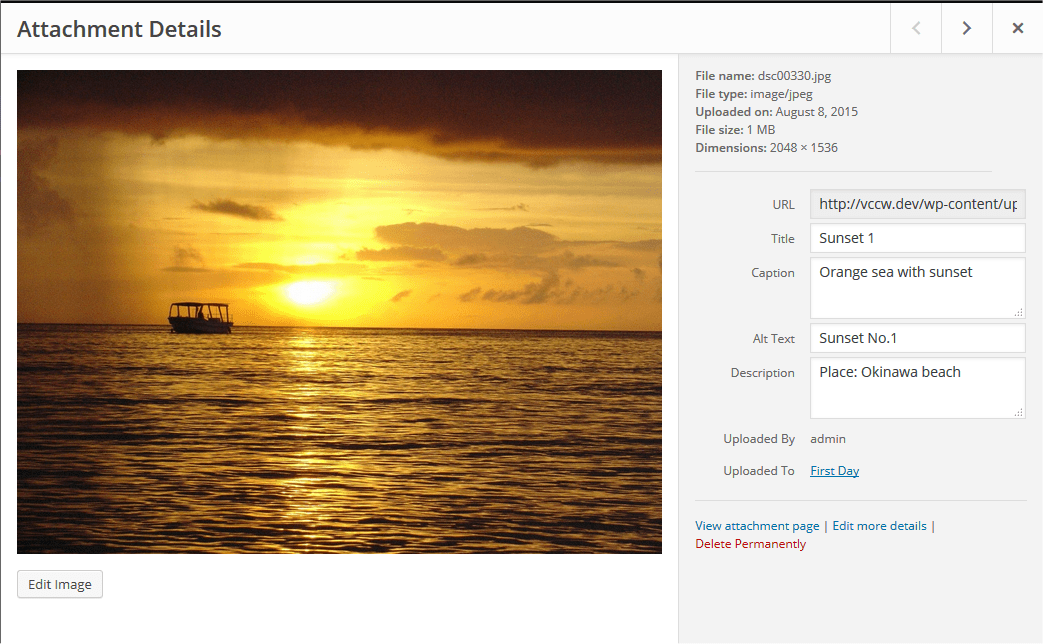Open the View attachment page link
Image resolution: width=1043 pixels, height=644 pixels.
(x=757, y=526)
